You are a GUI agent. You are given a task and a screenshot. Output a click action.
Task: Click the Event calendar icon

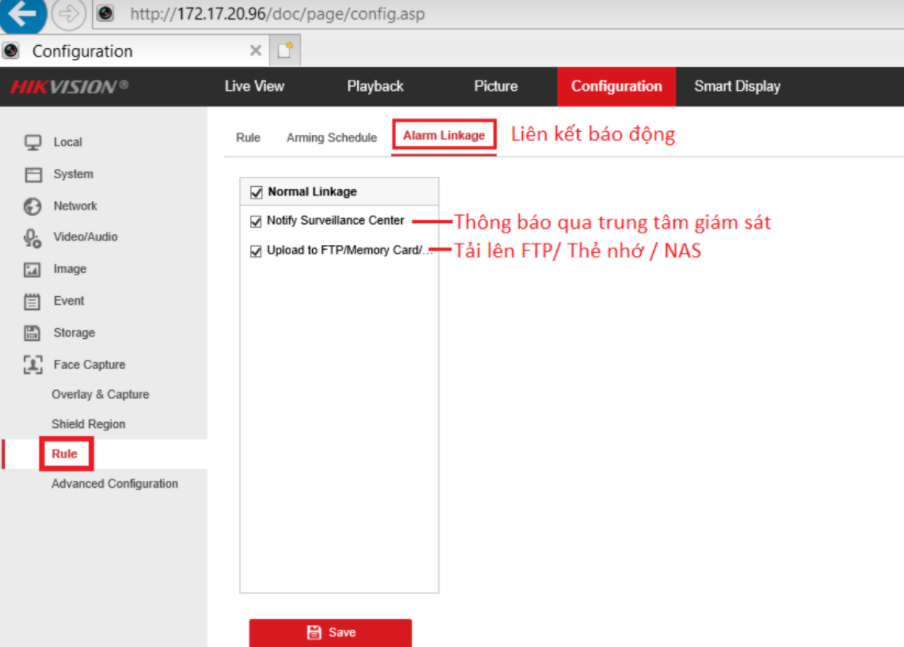pos(33,301)
